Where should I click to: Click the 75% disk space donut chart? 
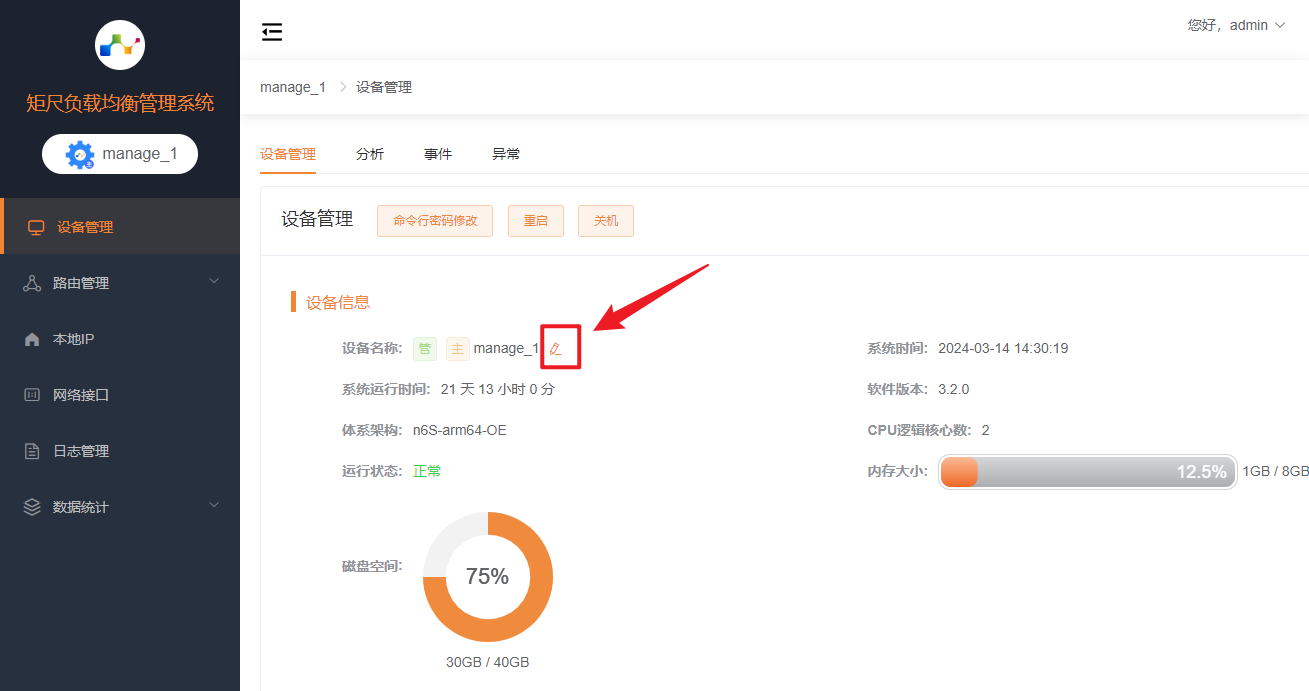tap(488, 577)
